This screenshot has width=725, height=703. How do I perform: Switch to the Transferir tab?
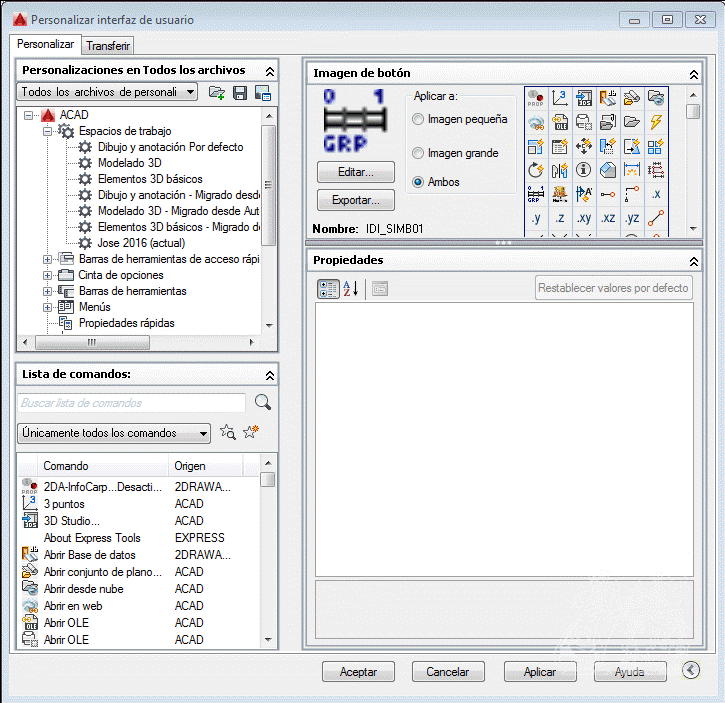tap(108, 46)
